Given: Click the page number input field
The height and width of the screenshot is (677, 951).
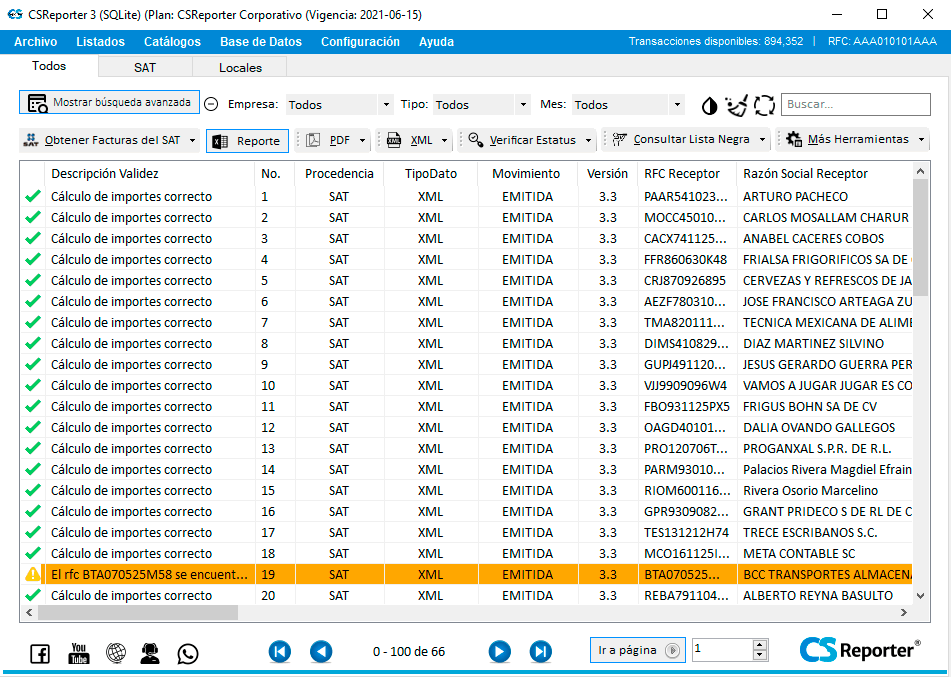Looking at the screenshot, I should 722,650.
